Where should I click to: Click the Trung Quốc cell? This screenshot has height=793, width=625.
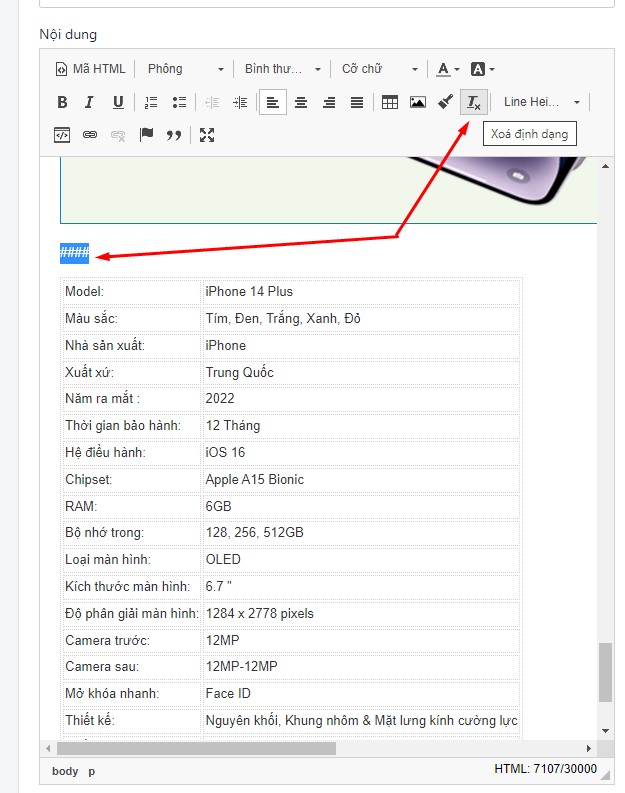(x=361, y=372)
